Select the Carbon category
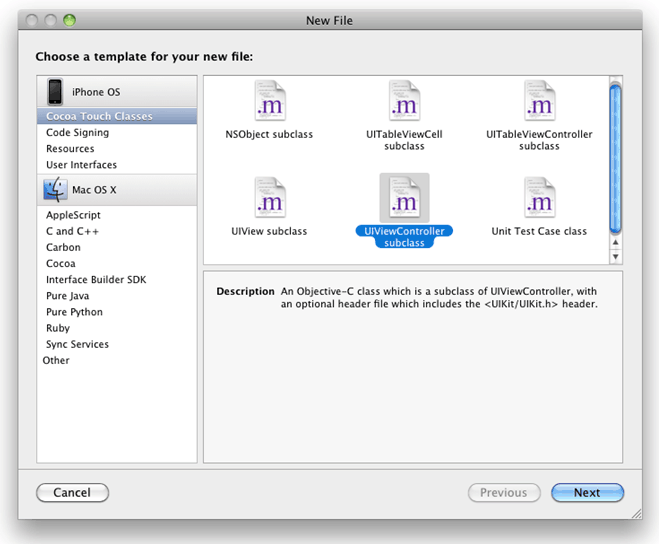Screen dimensions: 661x544 click(x=117, y=247)
